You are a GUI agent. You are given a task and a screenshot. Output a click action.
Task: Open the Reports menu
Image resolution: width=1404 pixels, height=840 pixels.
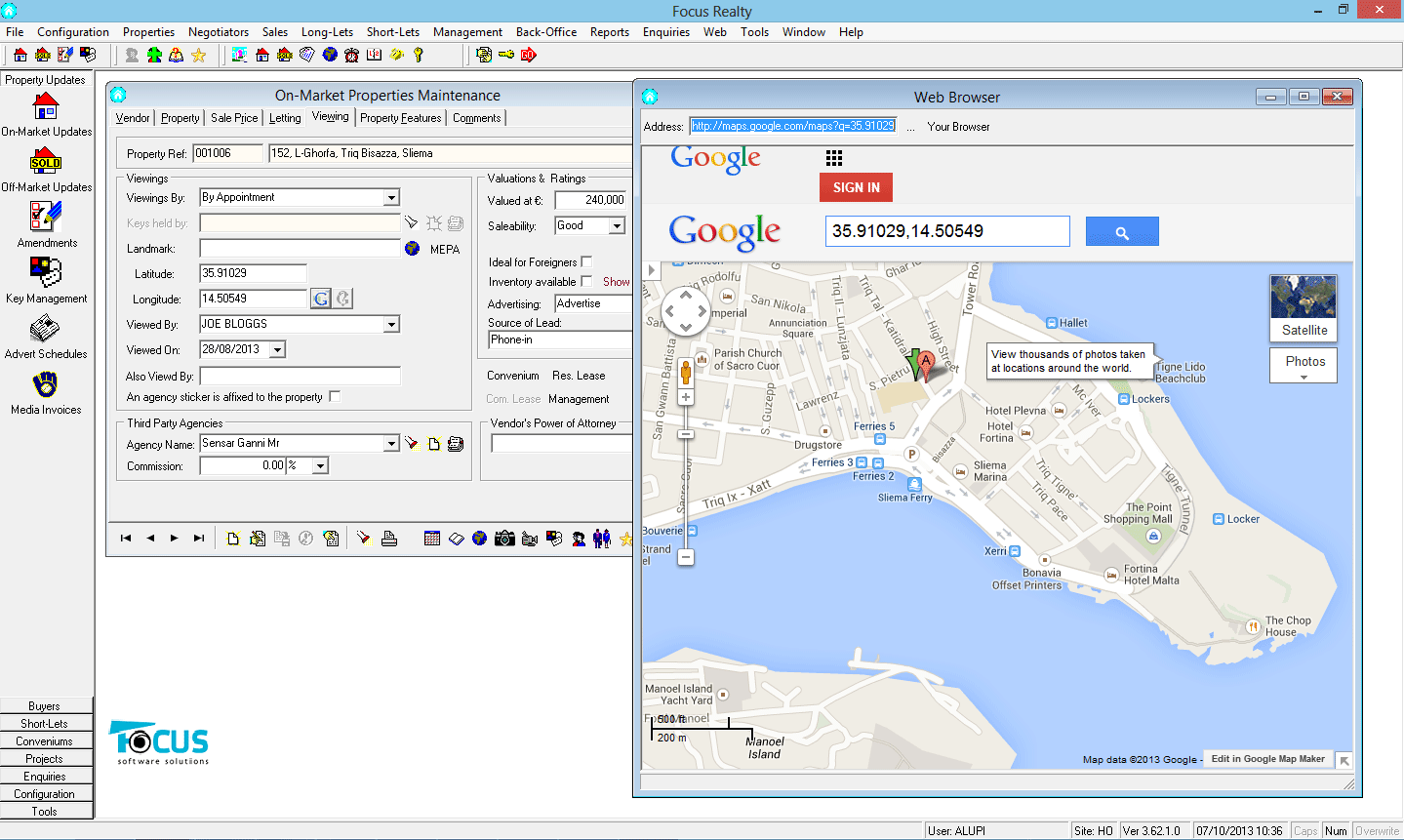pos(610,32)
